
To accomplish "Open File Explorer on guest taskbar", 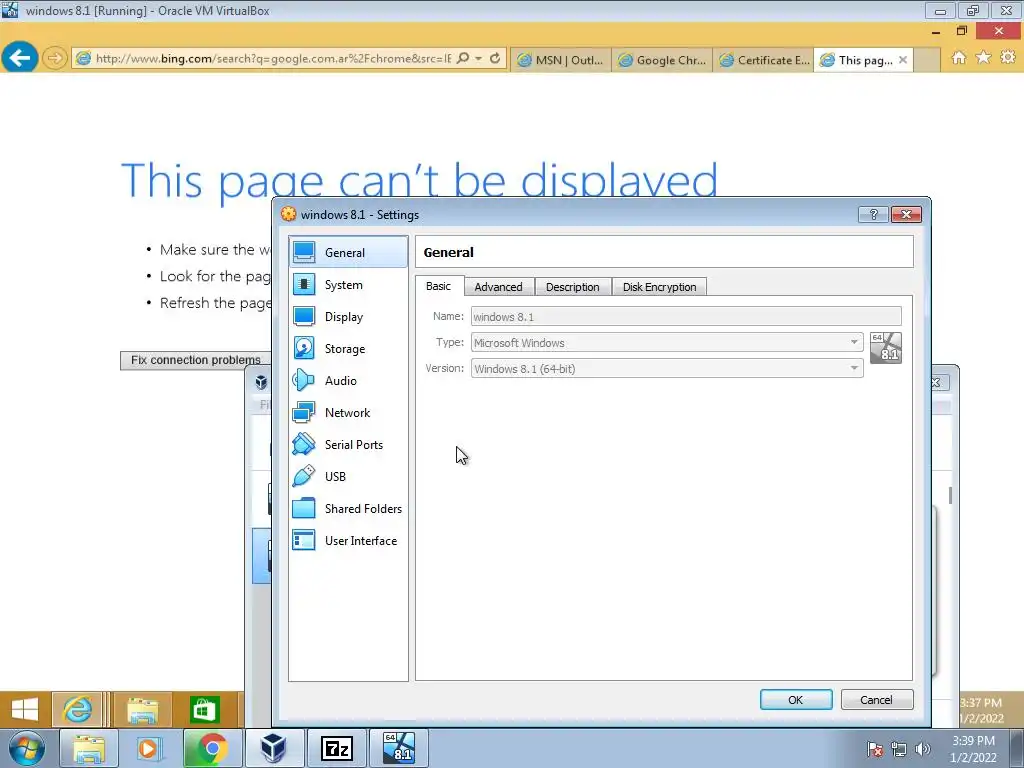I will click(x=142, y=709).
